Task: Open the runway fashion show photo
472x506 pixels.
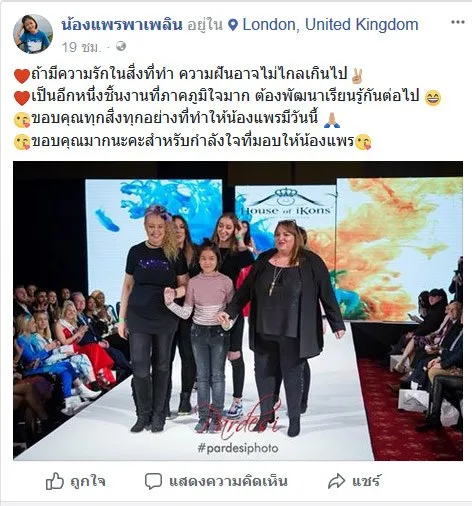Action: 238,311
